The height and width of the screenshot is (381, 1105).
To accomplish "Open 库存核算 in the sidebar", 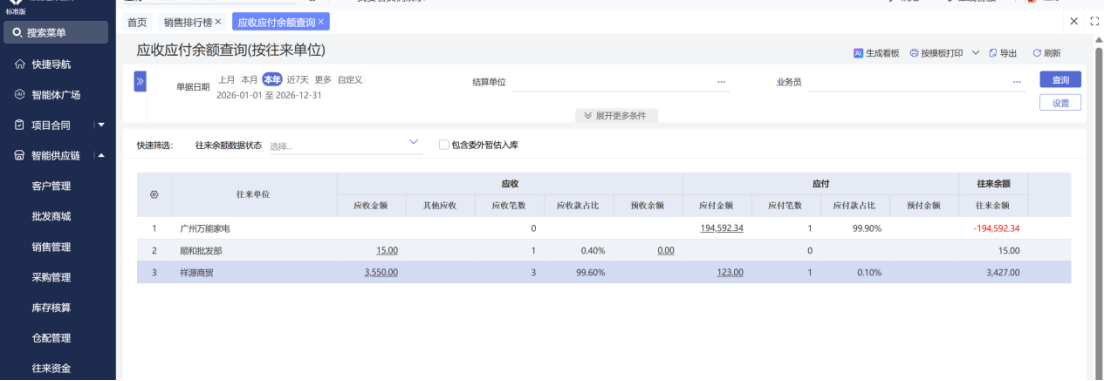I will [x=51, y=308].
